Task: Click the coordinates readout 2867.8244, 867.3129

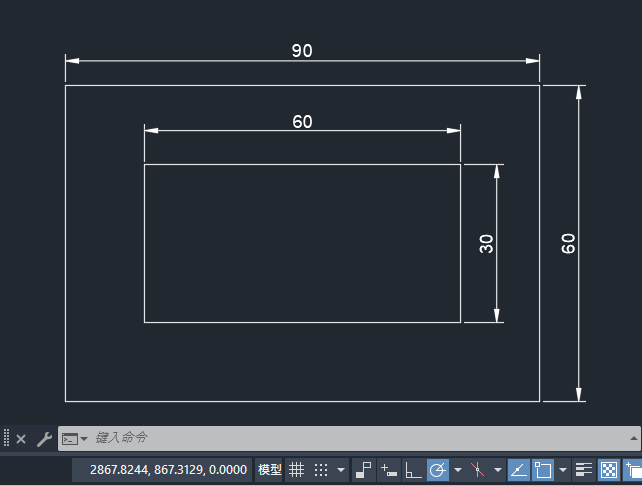Action: click(168, 470)
